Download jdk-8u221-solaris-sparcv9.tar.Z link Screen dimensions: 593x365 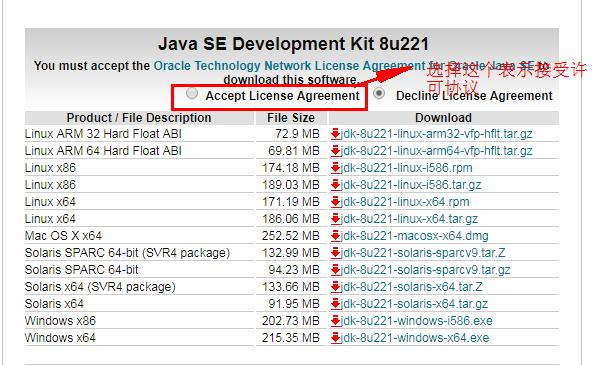pyautogui.click(x=423, y=253)
